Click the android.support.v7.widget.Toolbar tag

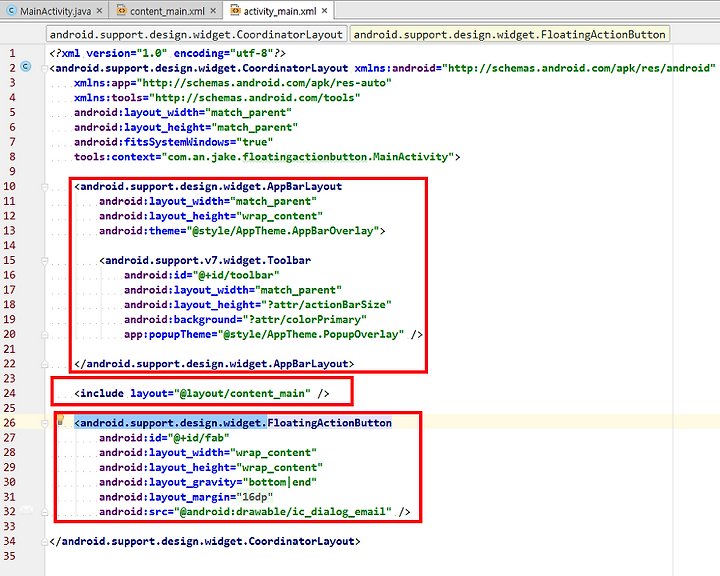(205, 260)
